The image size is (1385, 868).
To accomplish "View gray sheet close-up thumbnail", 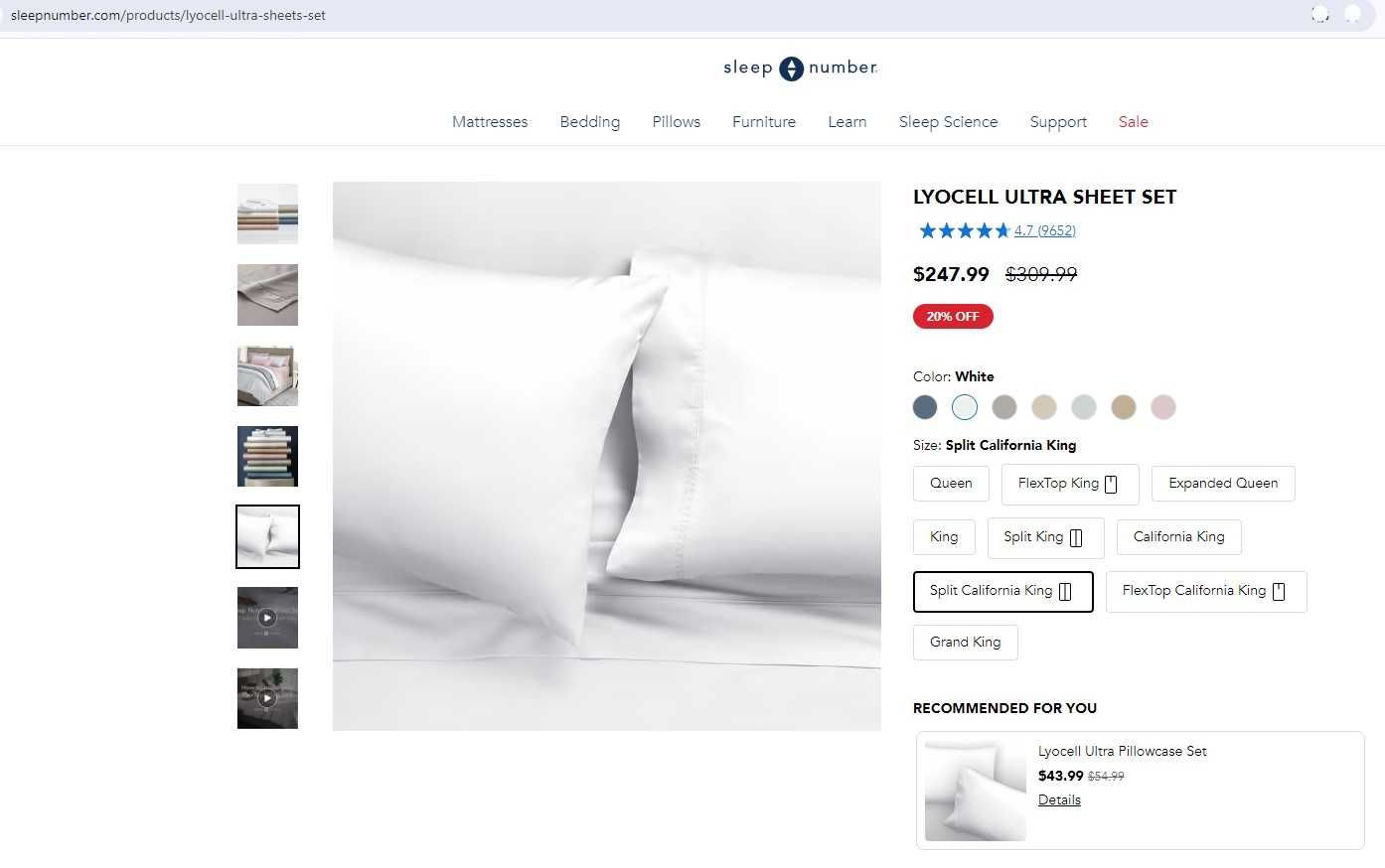I will click(x=267, y=295).
